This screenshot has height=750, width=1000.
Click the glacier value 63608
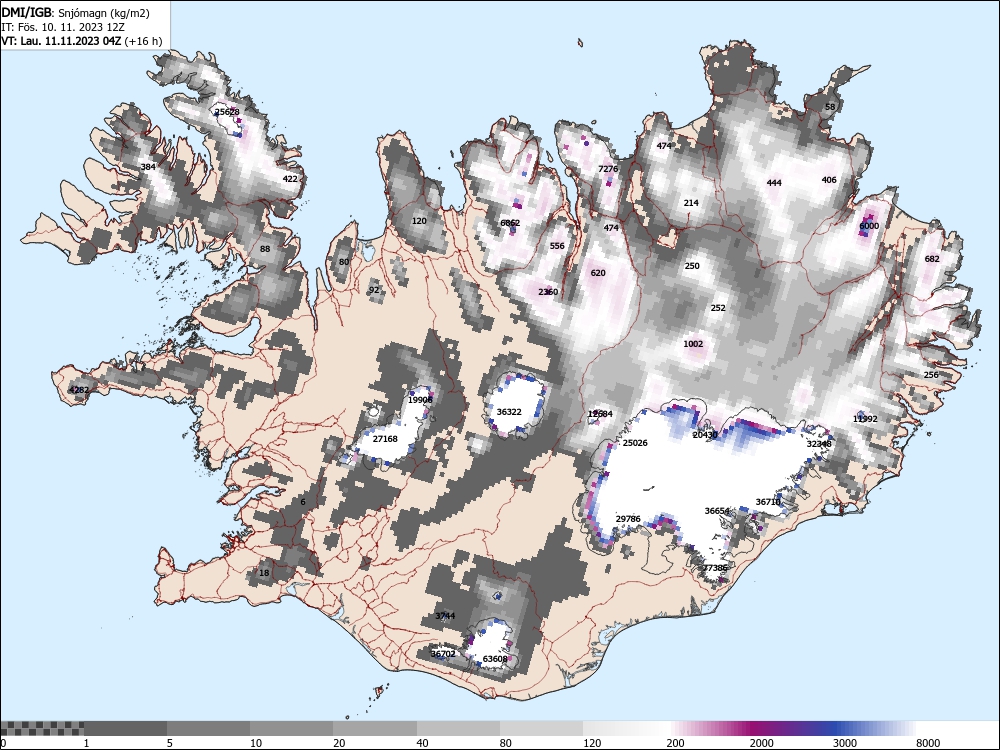click(x=495, y=659)
